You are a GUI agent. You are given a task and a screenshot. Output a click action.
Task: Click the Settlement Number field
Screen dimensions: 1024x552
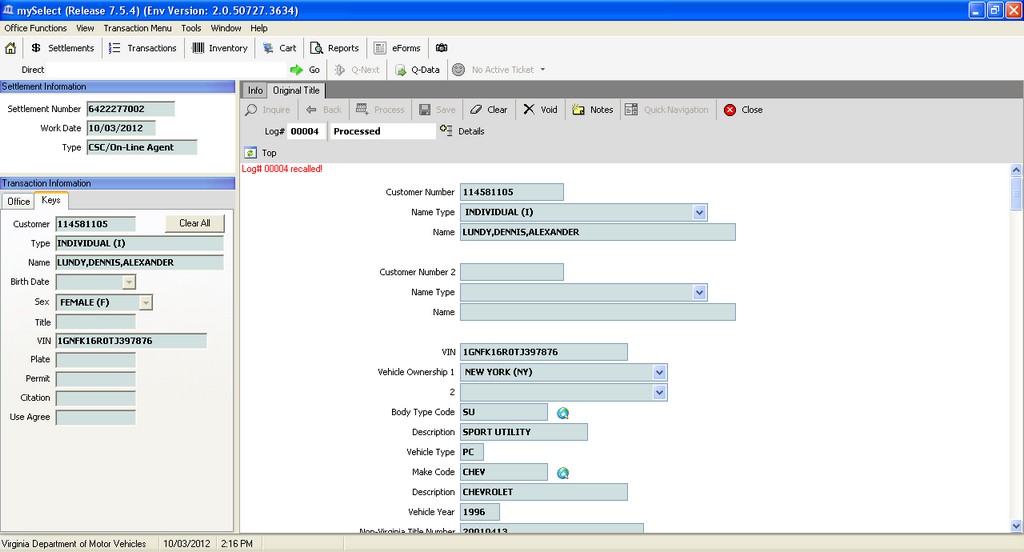pos(131,109)
